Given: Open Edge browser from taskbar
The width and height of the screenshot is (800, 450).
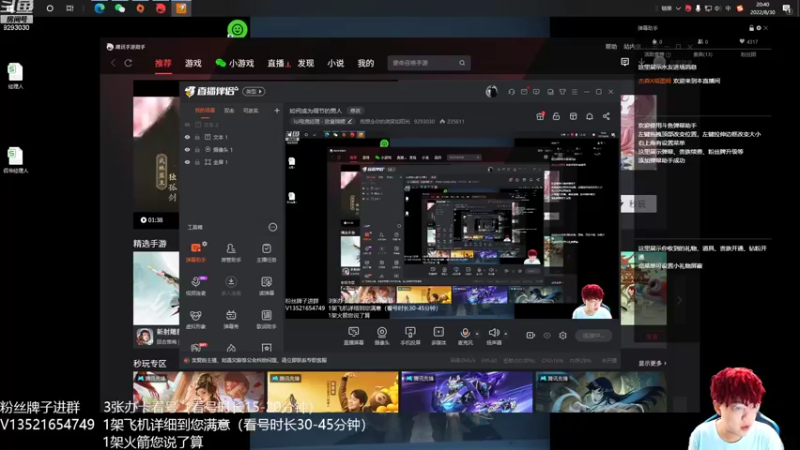Looking at the screenshot, I should click(x=99, y=8).
